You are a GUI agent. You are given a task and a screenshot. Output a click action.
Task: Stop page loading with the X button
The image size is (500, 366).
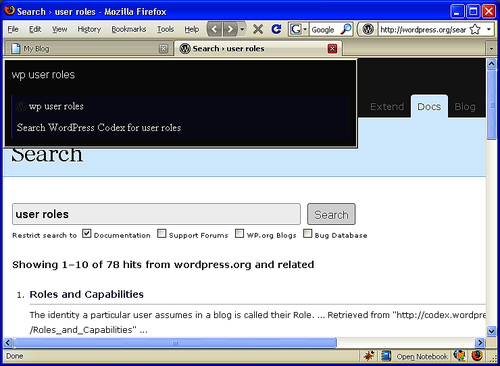[258, 29]
